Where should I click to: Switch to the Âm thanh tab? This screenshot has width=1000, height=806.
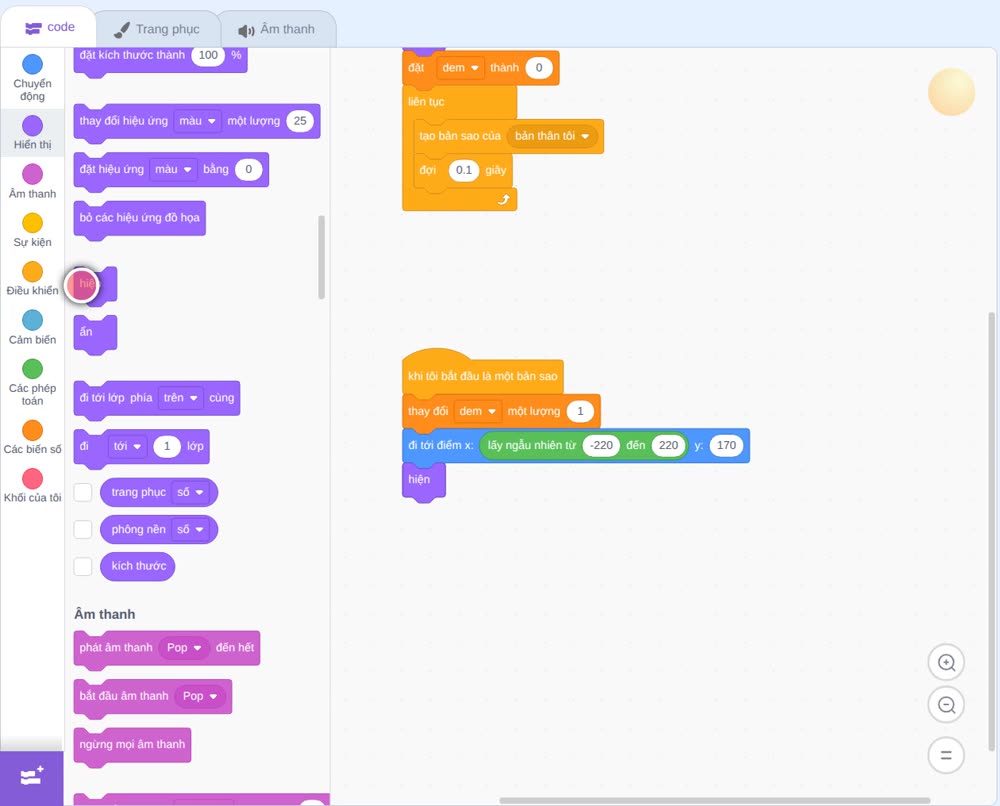click(277, 29)
